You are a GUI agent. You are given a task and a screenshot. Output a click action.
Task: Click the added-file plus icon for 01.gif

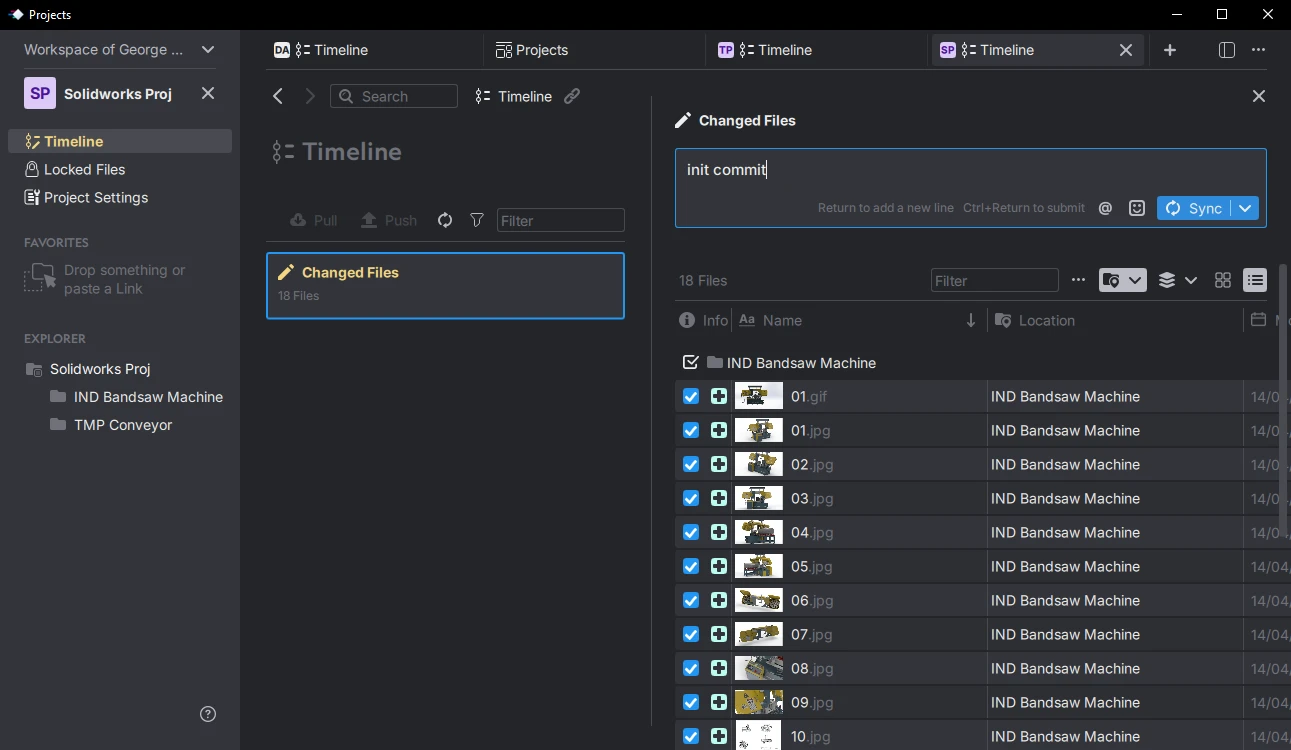[719, 396]
